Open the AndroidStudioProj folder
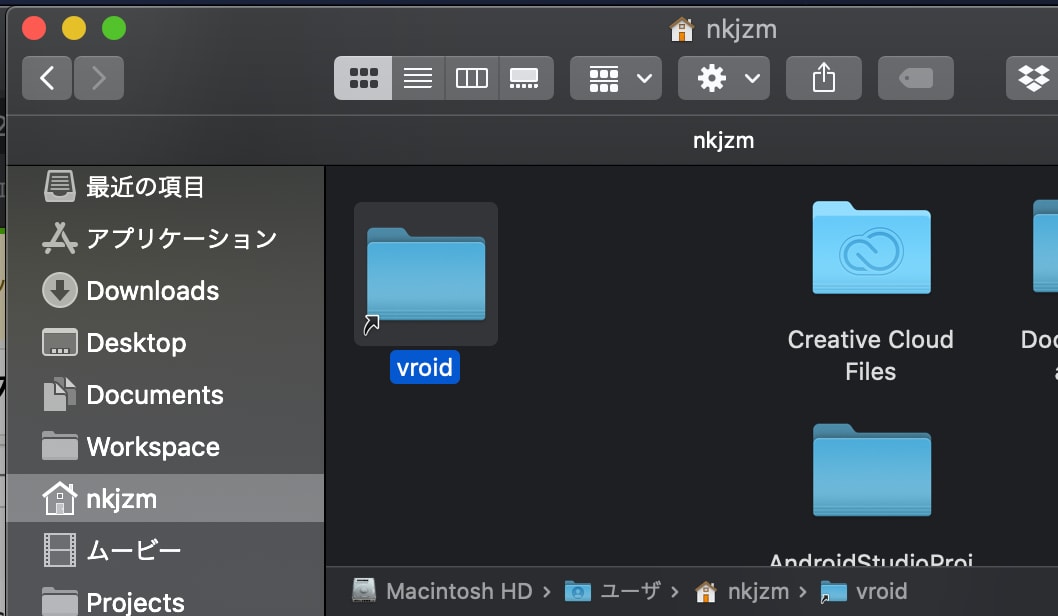The height and width of the screenshot is (616, 1058). (x=870, y=471)
